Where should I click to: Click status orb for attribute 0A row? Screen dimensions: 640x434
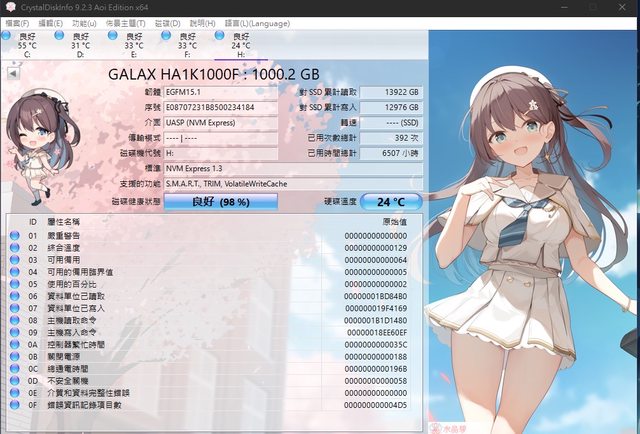pos(15,344)
